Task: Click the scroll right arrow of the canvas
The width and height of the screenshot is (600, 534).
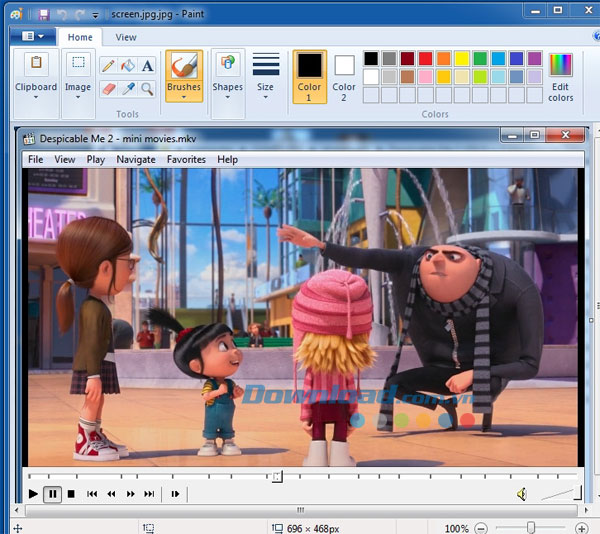Action: pyautogui.click(x=586, y=510)
